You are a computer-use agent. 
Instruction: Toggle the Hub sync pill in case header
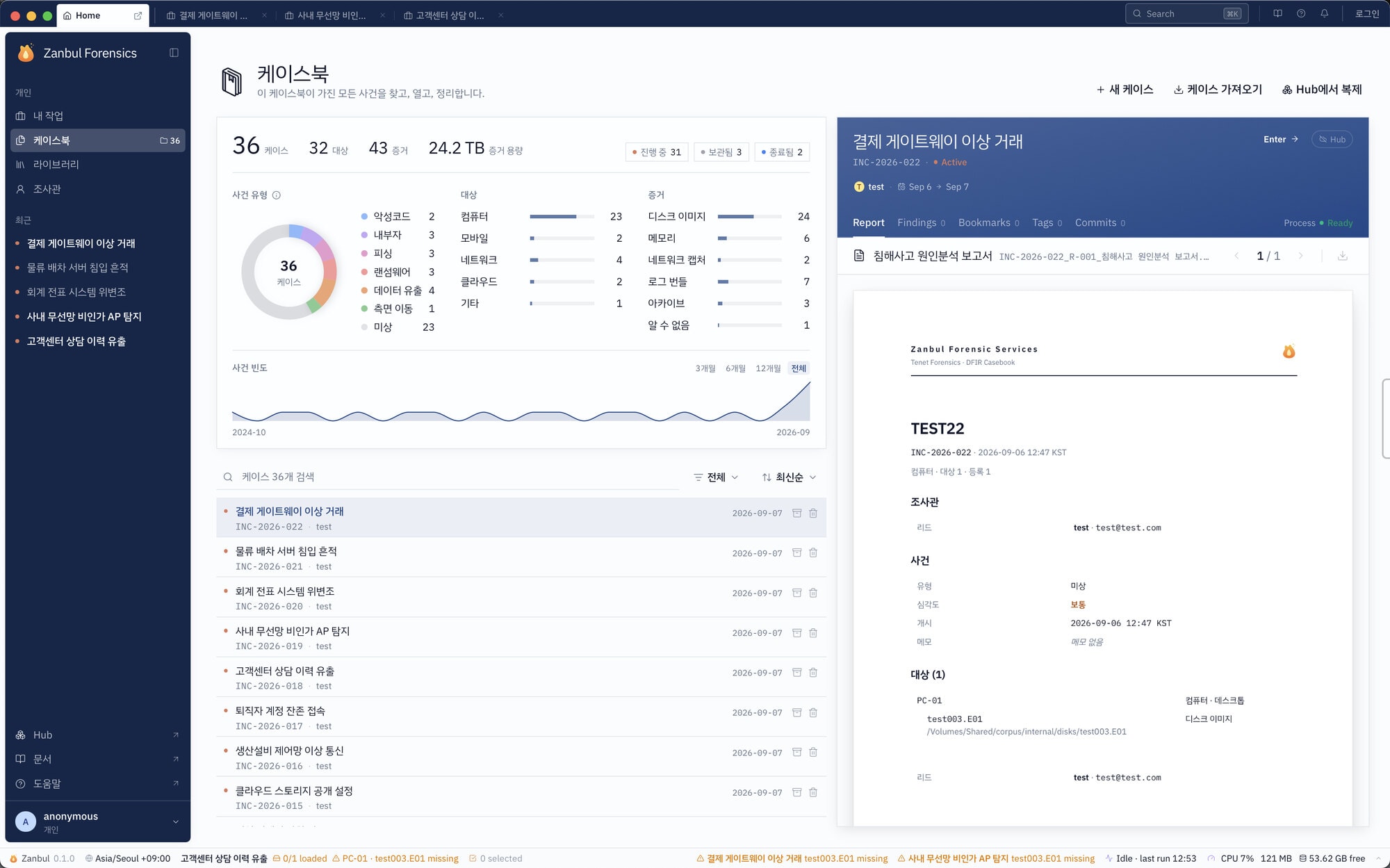[1332, 140]
